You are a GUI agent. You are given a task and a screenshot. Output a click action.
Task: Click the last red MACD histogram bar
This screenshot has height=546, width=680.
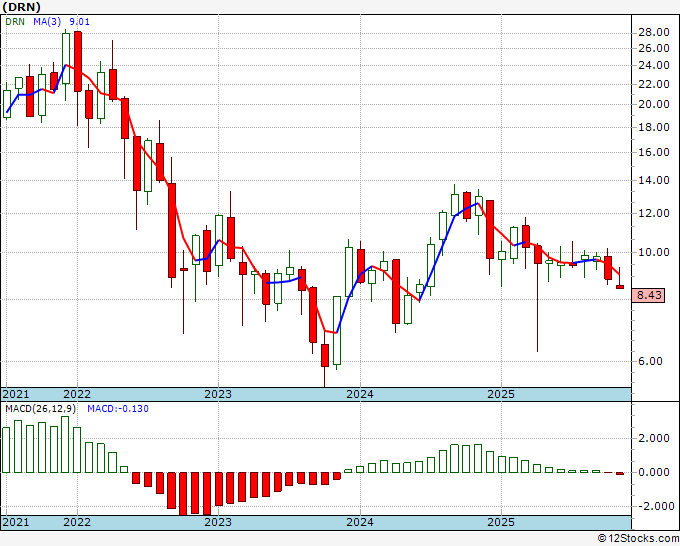620,473
